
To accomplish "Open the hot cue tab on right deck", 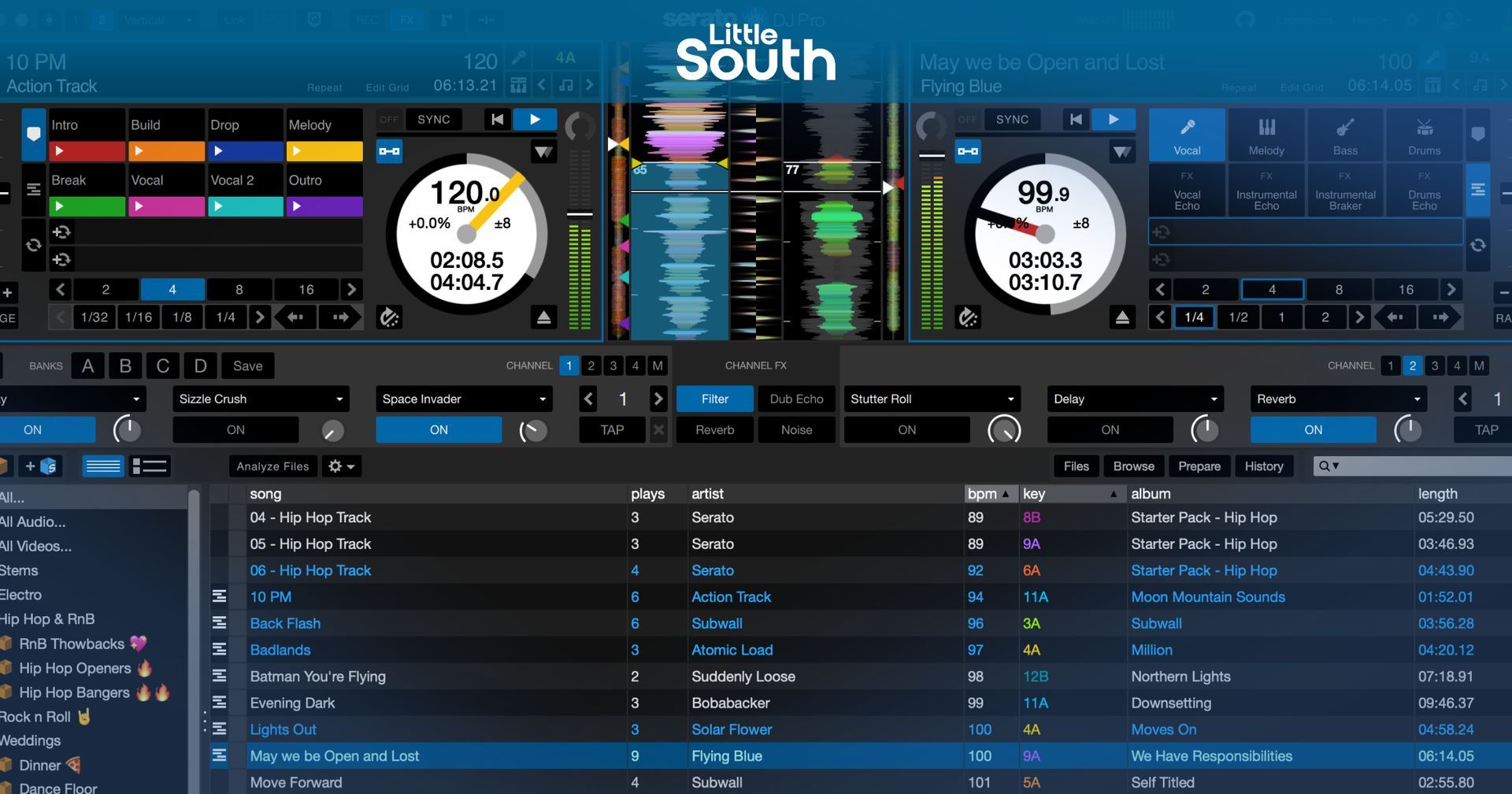I will click(x=1478, y=135).
